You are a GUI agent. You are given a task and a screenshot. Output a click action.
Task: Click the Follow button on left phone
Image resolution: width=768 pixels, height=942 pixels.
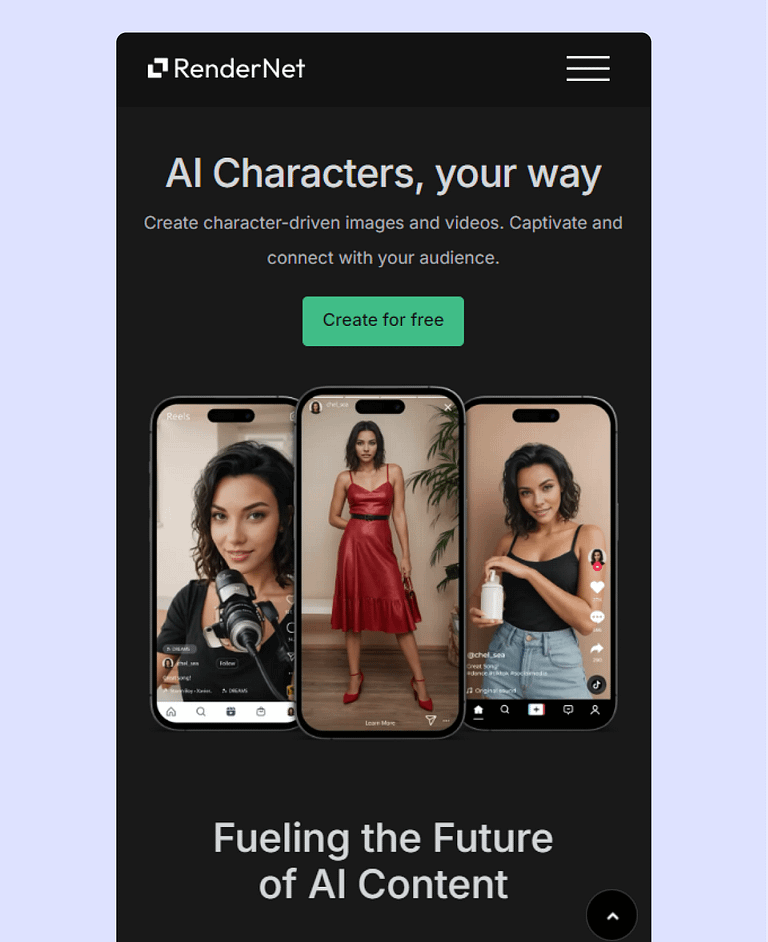click(227, 663)
